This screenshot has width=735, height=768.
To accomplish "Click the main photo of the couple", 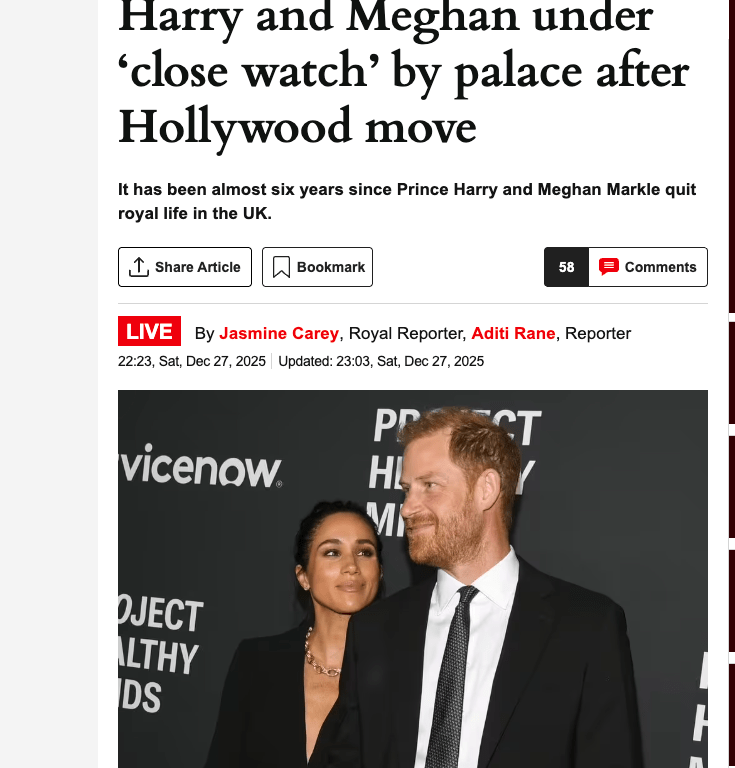I will [x=413, y=579].
